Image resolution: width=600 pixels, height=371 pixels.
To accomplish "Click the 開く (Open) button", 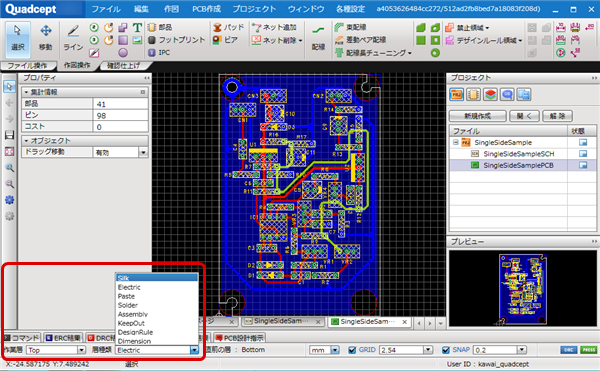I will [524, 116].
